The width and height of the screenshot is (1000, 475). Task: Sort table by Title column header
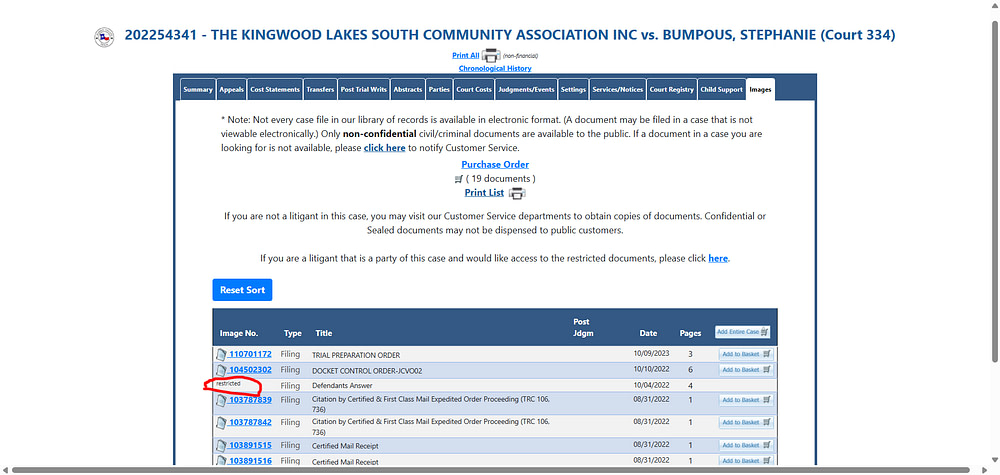(323, 333)
